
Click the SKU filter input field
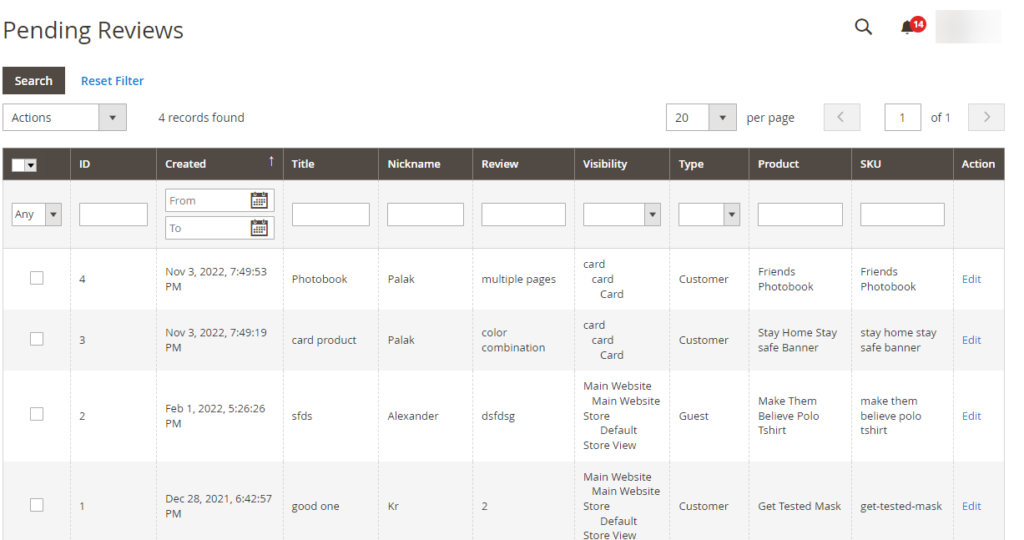pyautogui.click(x=902, y=214)
